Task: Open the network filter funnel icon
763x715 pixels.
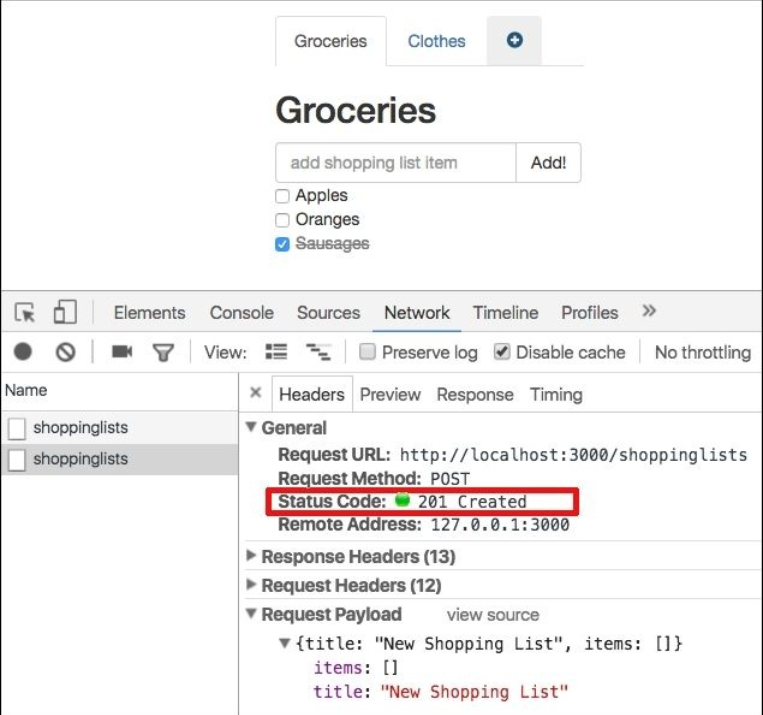Action: (x=162, y=352)
